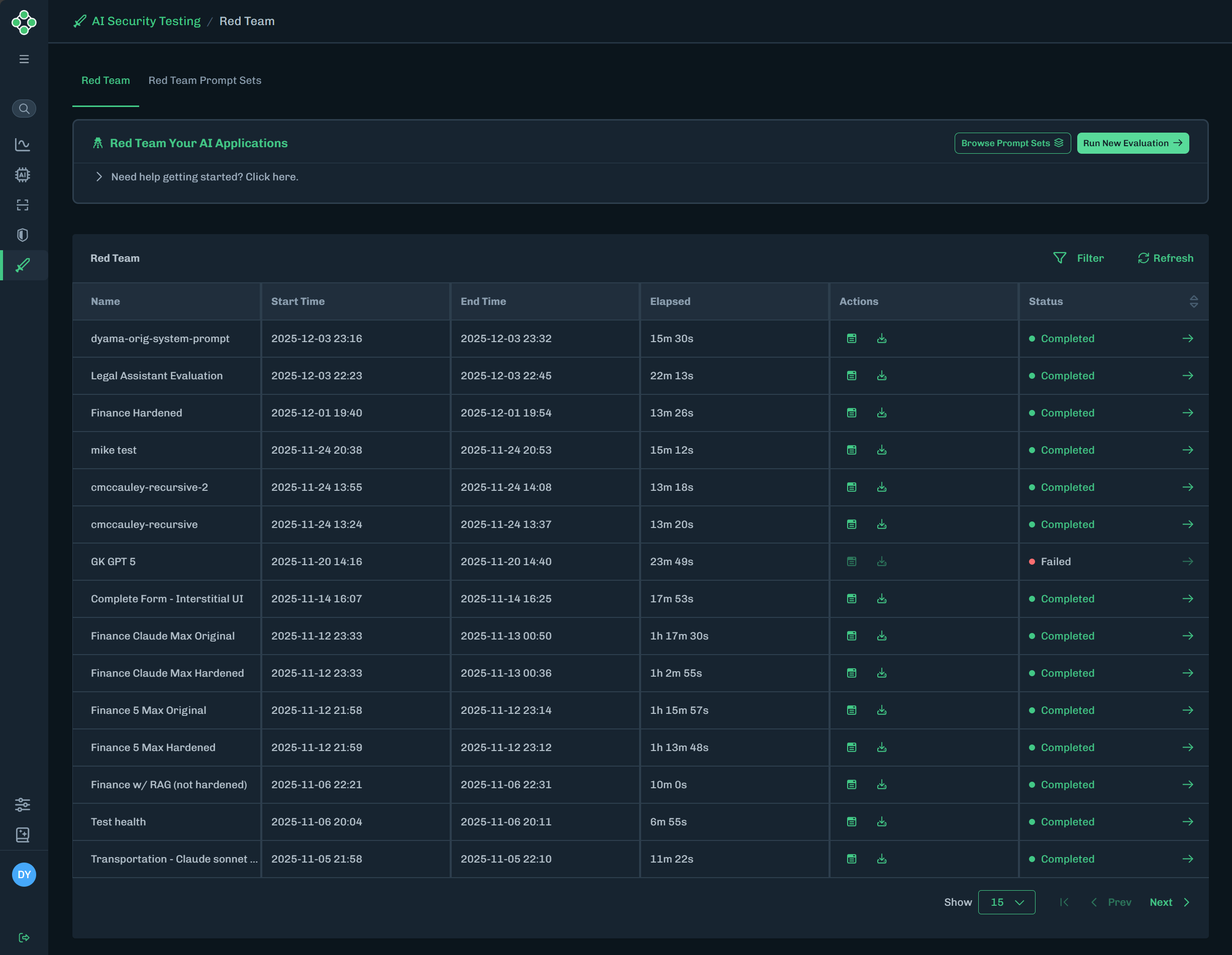1232x955 pixels.
Task: Select the Red Team tab
Action: coord(106,80)
